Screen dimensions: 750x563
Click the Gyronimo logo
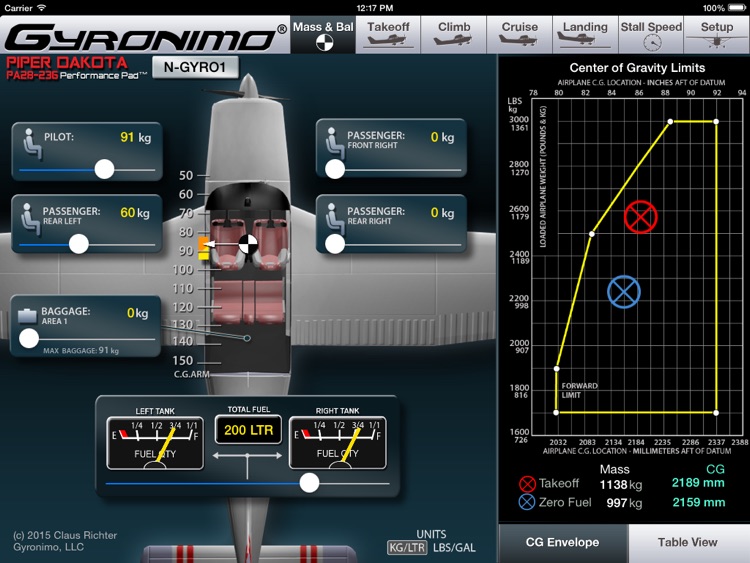145,37
